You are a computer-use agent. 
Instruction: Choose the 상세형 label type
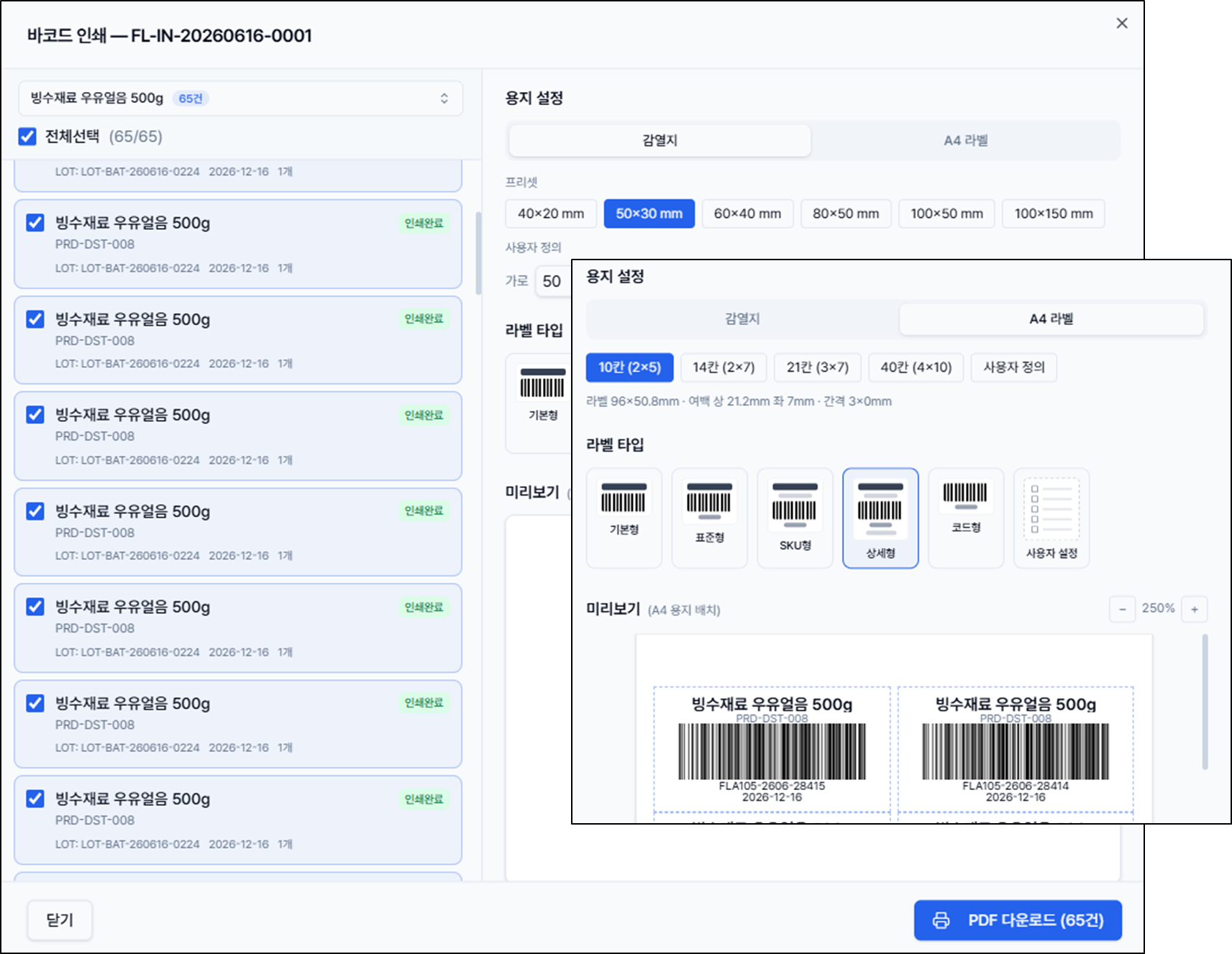coord(880,518)
